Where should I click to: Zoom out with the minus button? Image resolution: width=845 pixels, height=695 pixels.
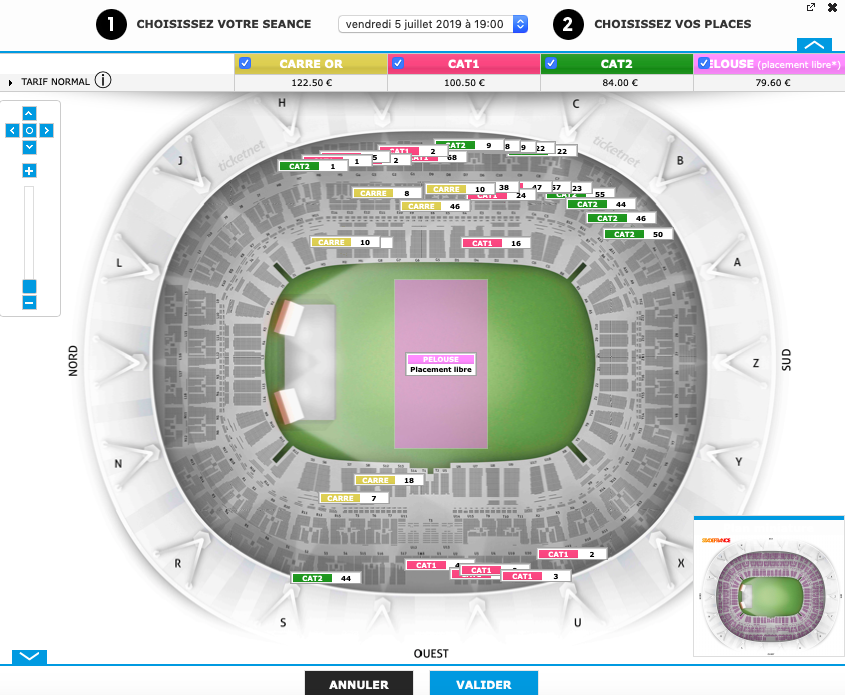coord(29,302)
